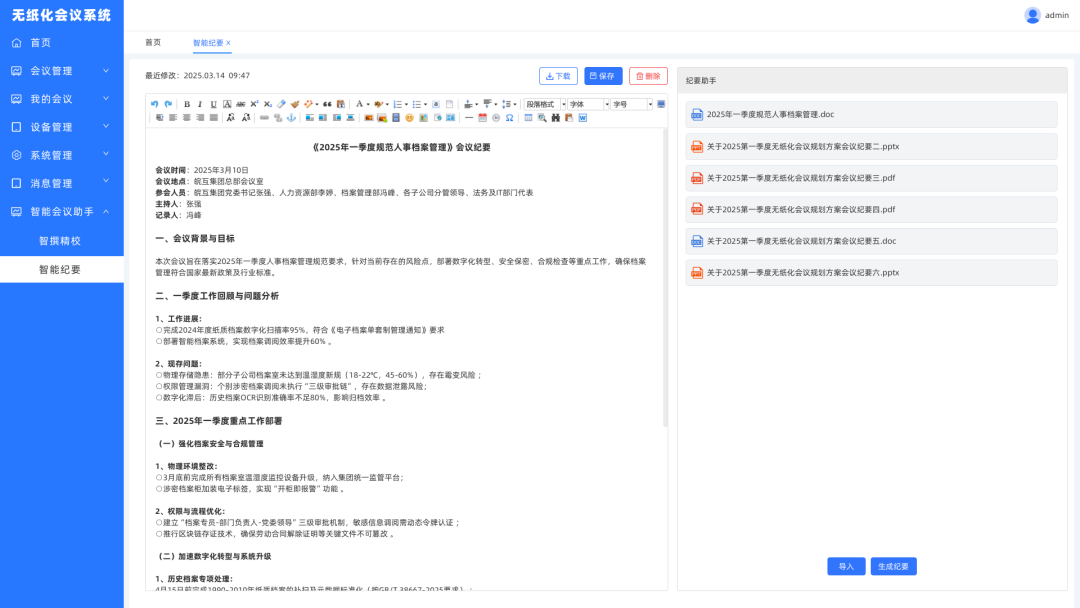Screen dimensions: 1080x608
Task: Toggle bold formatting in the editor
Action: [x=187, y=104]
